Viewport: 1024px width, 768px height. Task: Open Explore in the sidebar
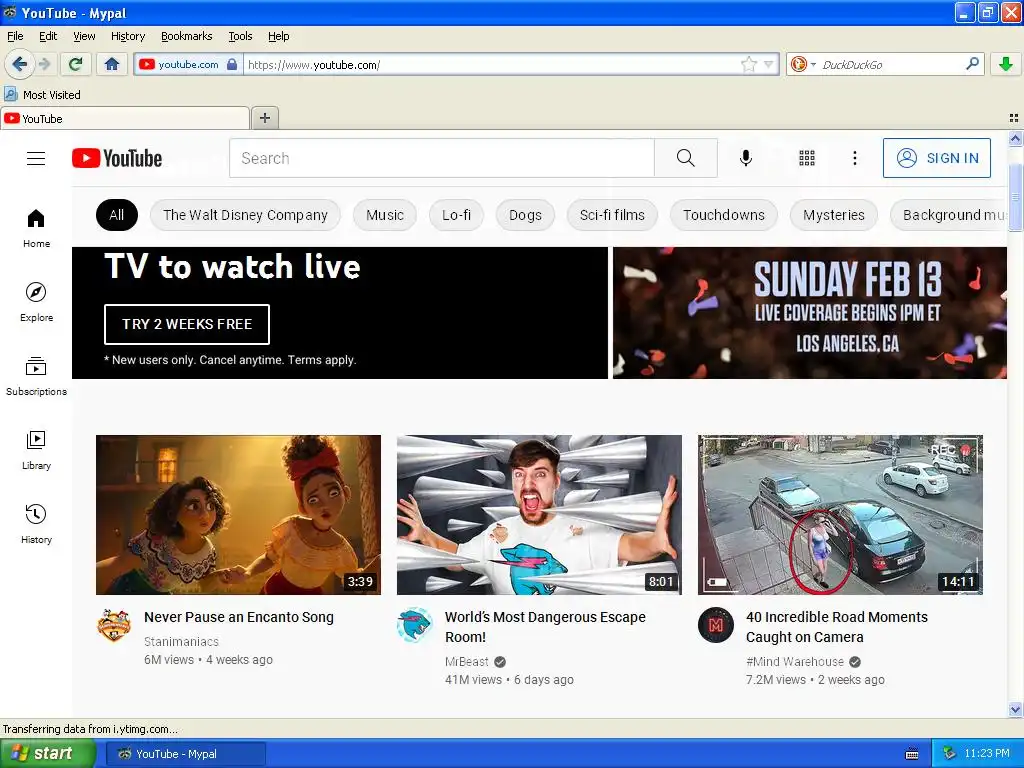[x=36, y=302]
